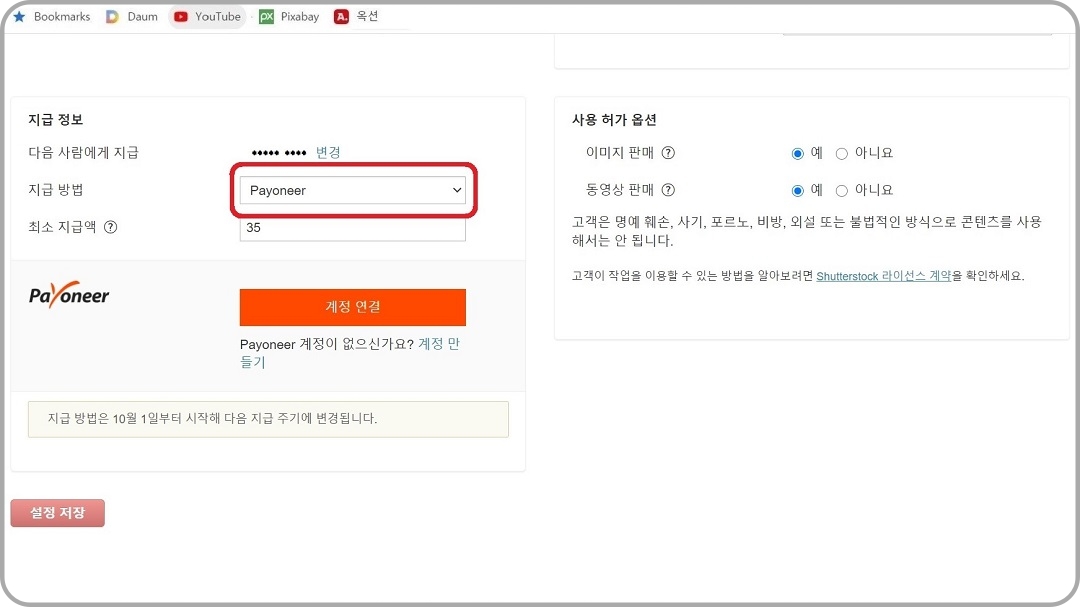Image resolution: width=1080 pixels, height=607 pixels.
Task: Open the Pixabay bookmark
Action: click(289, 17)
